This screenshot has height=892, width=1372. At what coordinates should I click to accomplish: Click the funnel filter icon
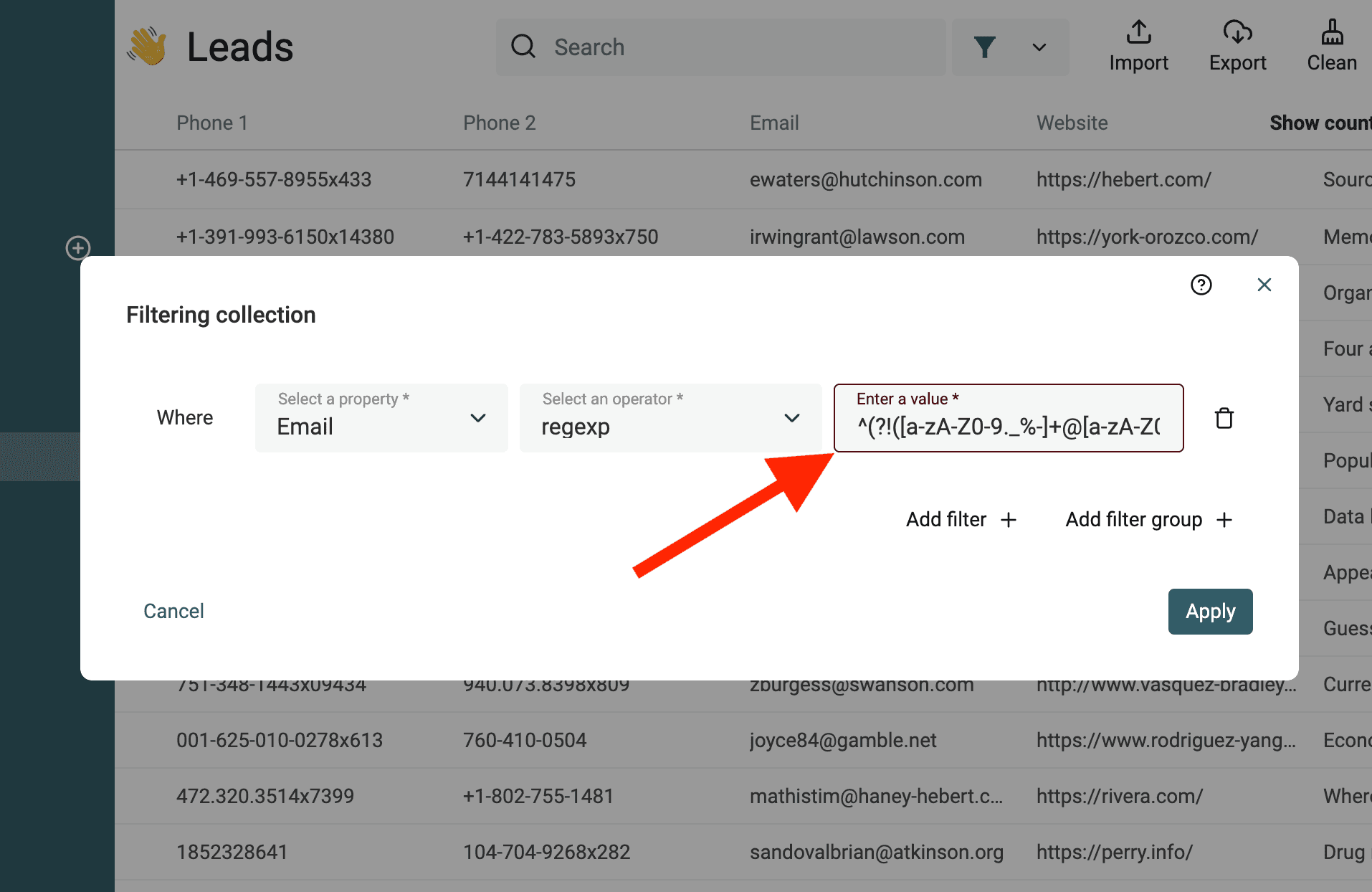coord(984,47)
